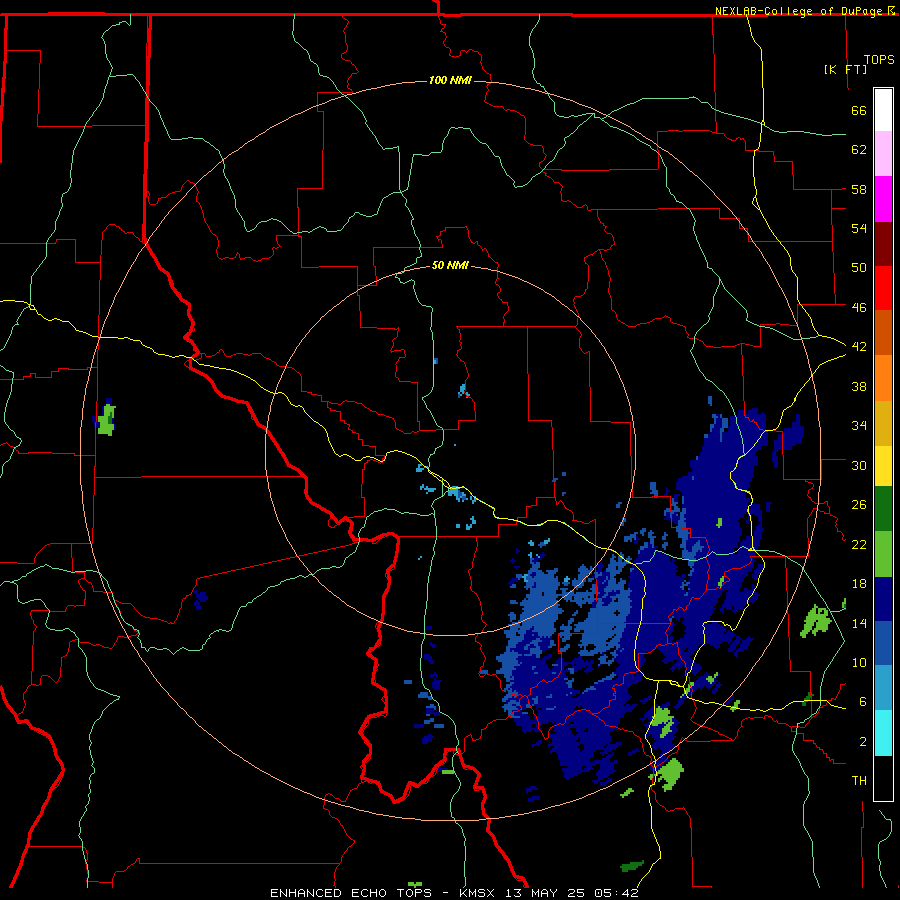Click the light green legend swatch
Image resolution: width=900 pixels, height=900 pixels.
[x=883, y=554]
